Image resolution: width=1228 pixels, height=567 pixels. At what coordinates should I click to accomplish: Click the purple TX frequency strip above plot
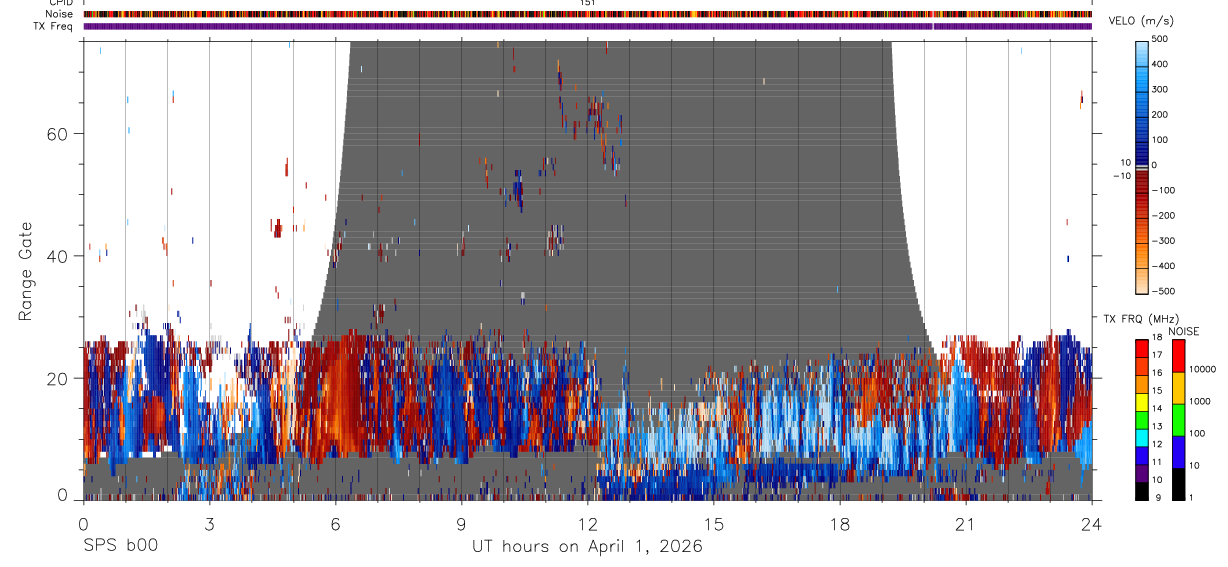tap(588, 26)
